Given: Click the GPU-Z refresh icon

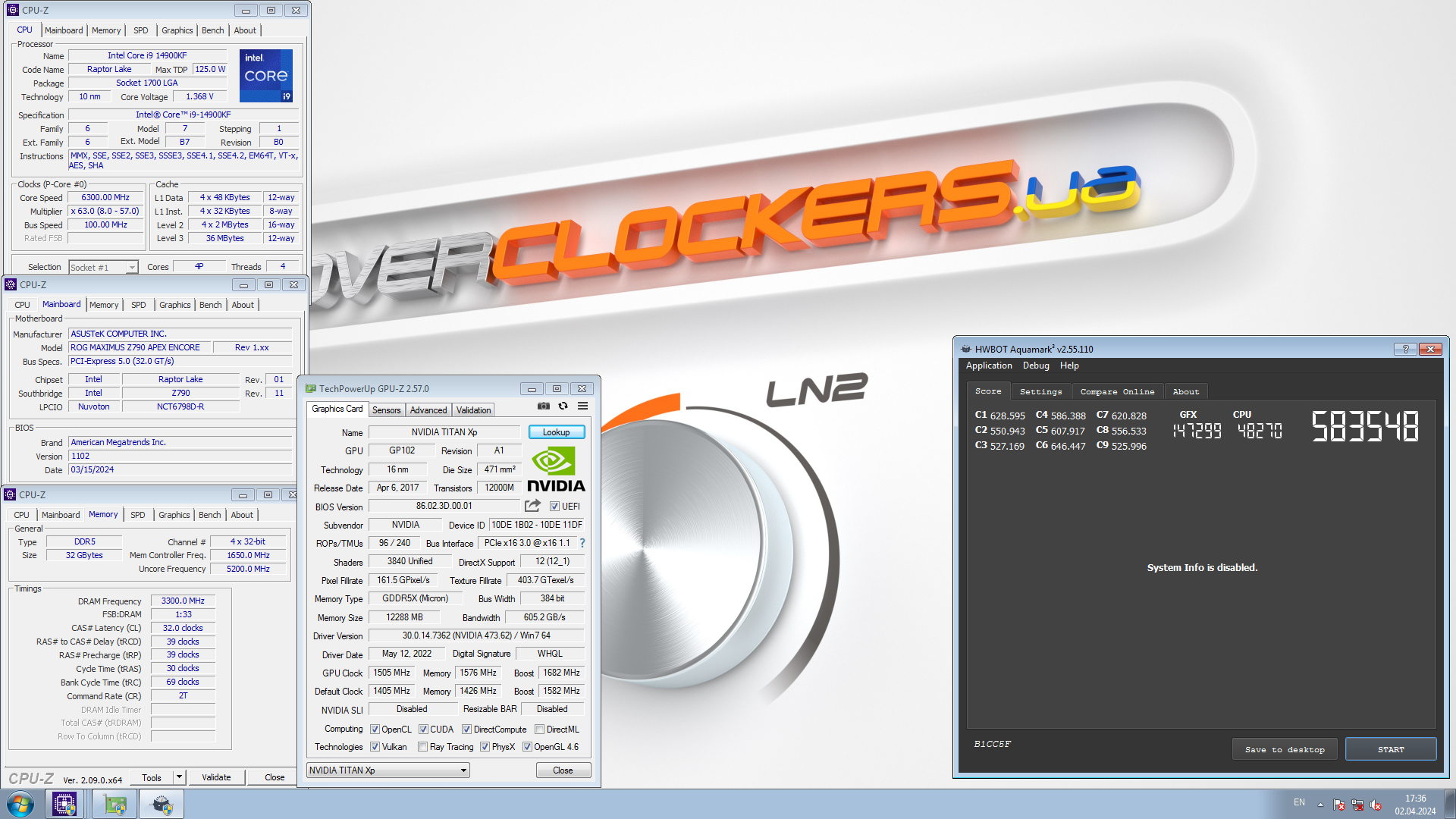Looking at the screenshot, I should tap(563, 406).
